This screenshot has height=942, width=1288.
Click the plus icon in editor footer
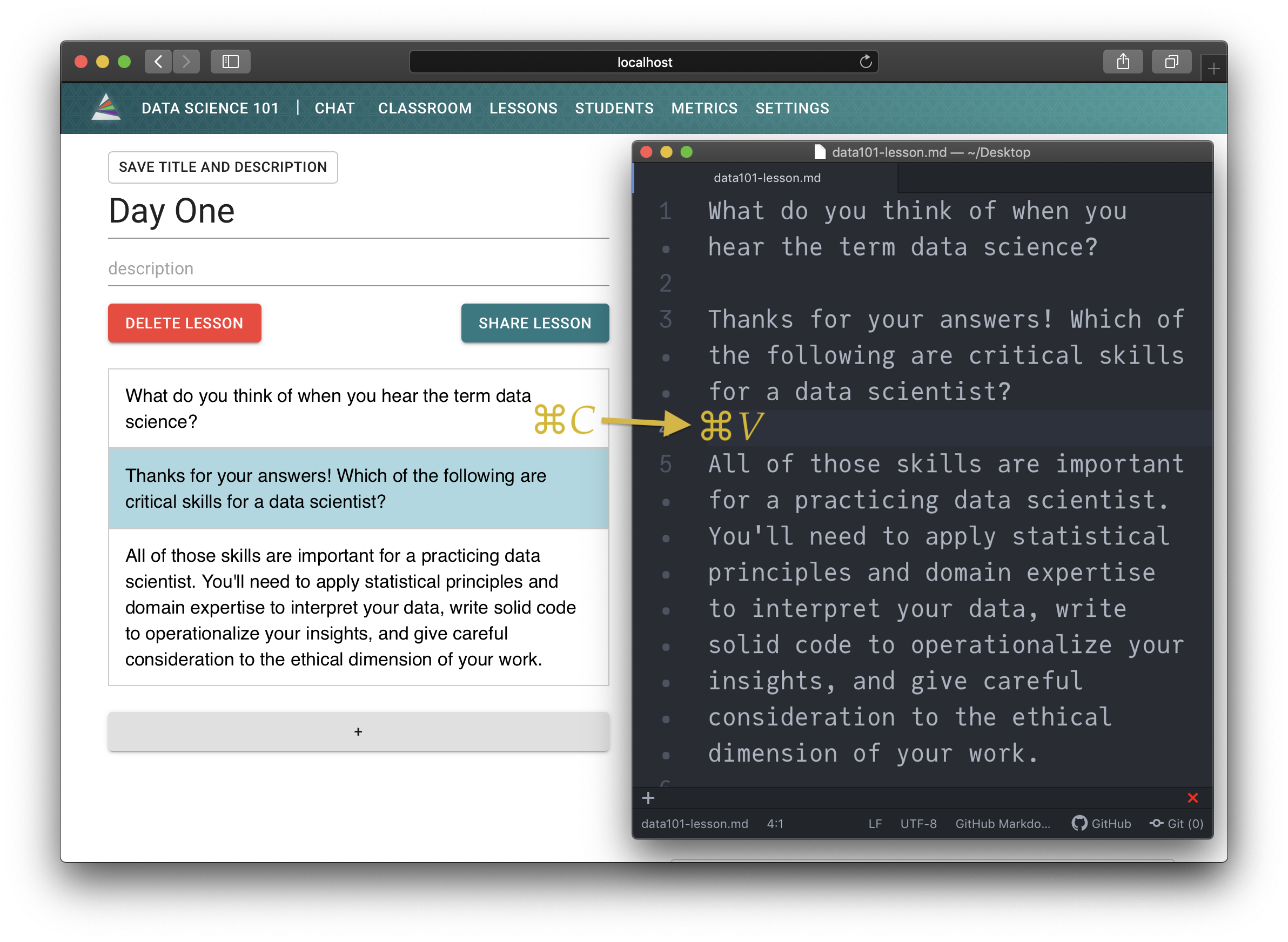(648, 798)
